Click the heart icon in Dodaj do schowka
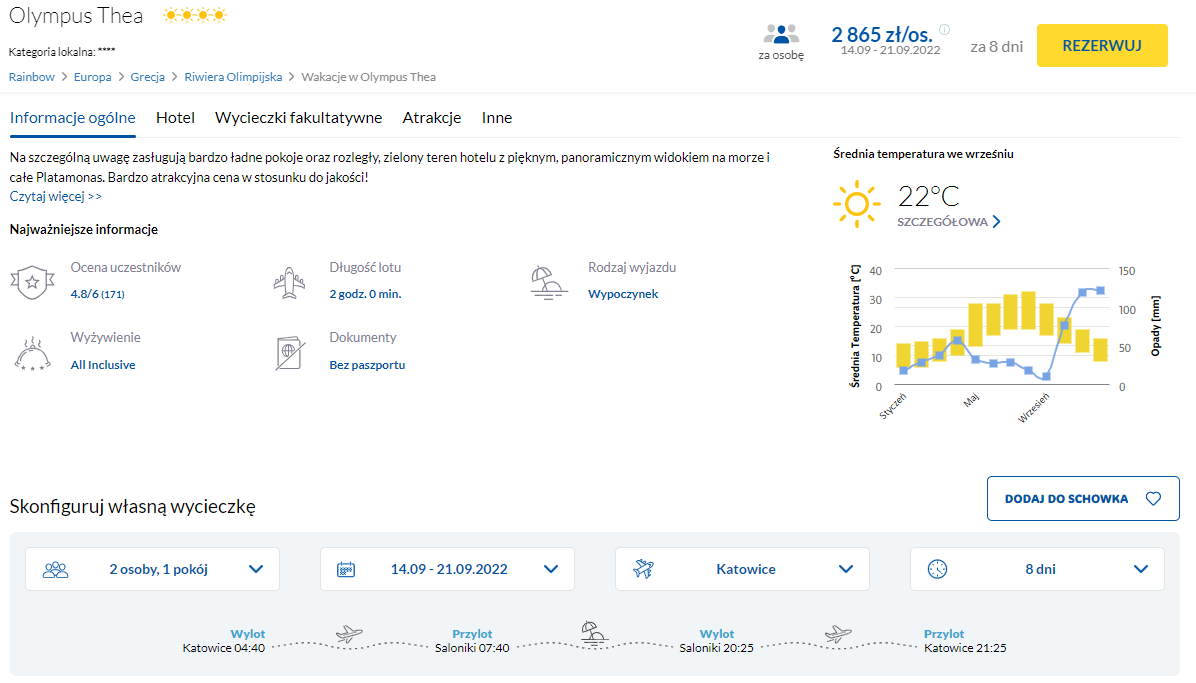 1153,498
